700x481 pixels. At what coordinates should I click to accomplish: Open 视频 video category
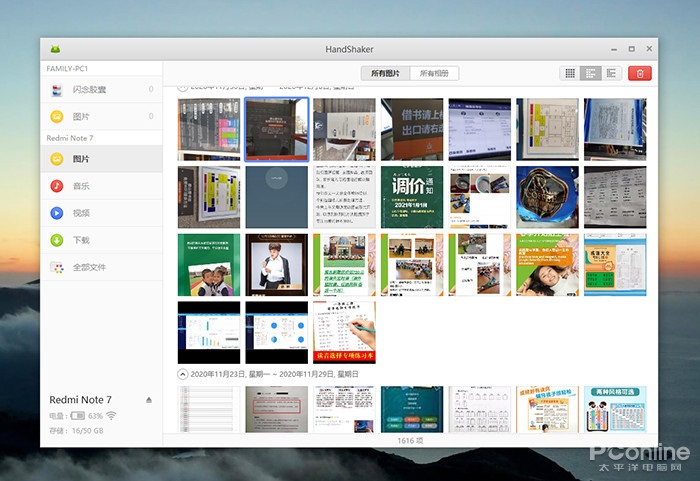(x=82, y=213)
